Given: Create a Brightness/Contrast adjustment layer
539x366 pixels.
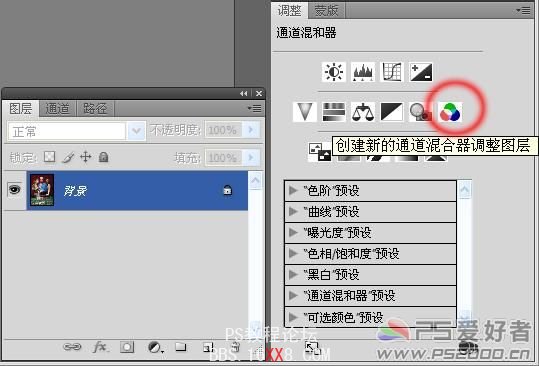Looking at the screenshot, I should point(333,72).
